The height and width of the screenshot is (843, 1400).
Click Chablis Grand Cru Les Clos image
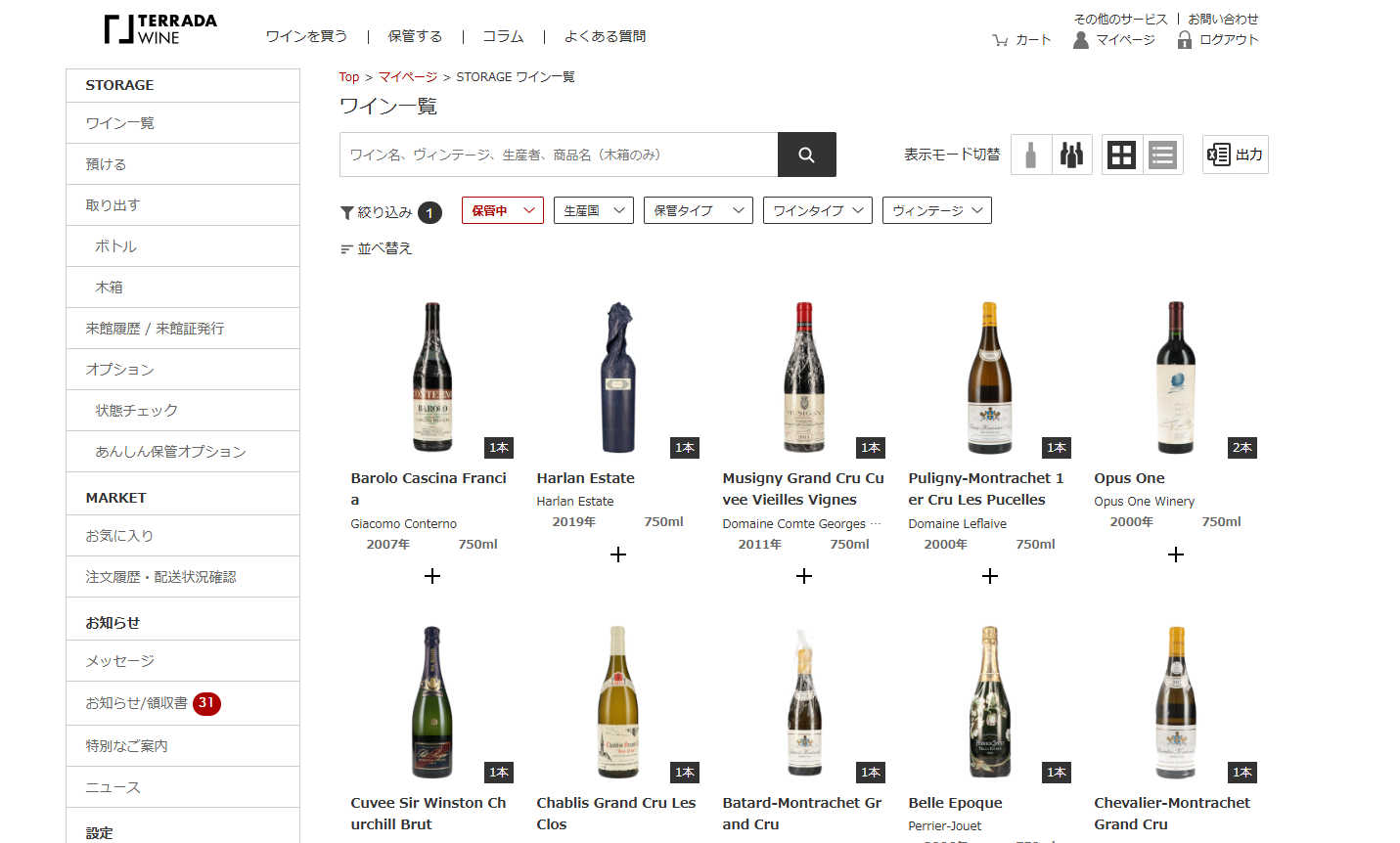[x=618, y=702]
